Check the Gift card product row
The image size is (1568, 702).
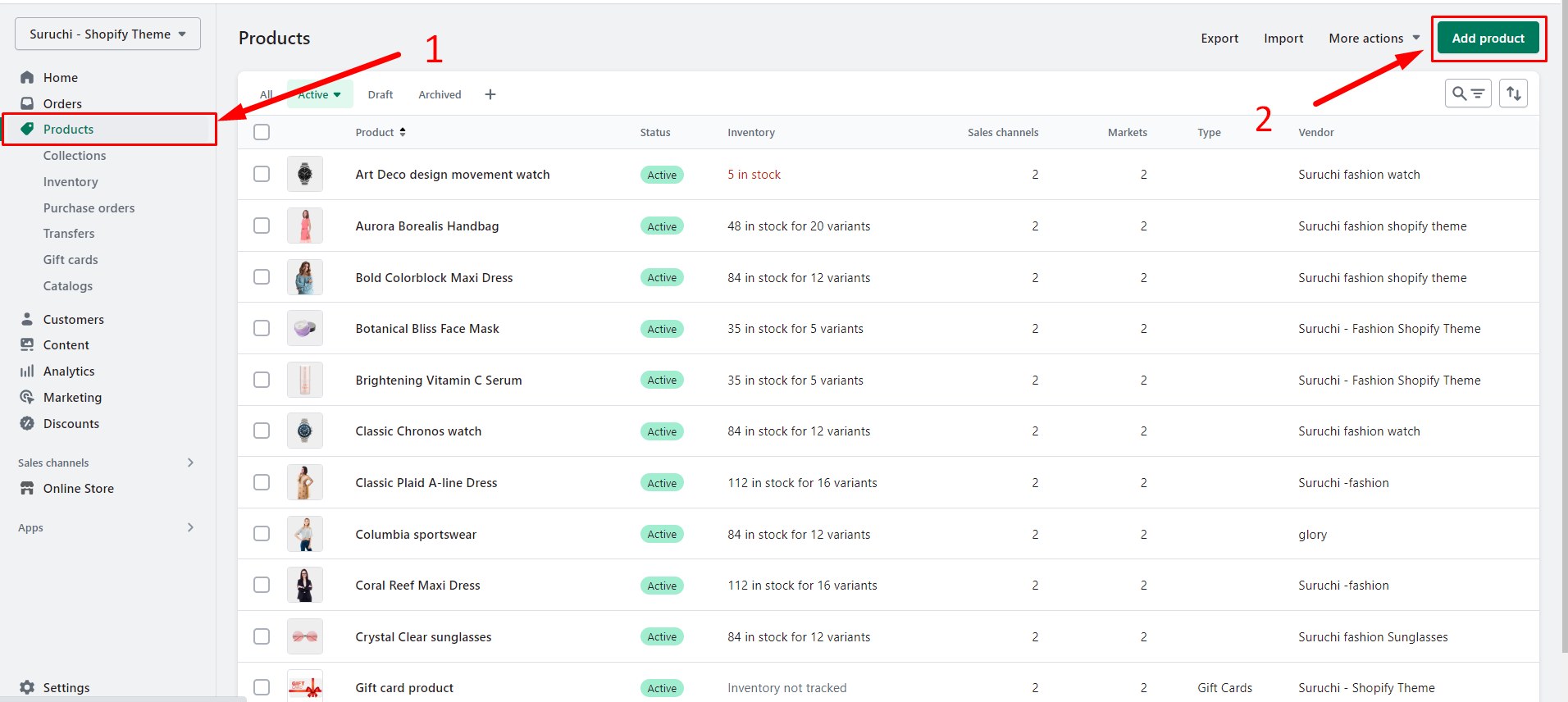click(x=262, y=687)
